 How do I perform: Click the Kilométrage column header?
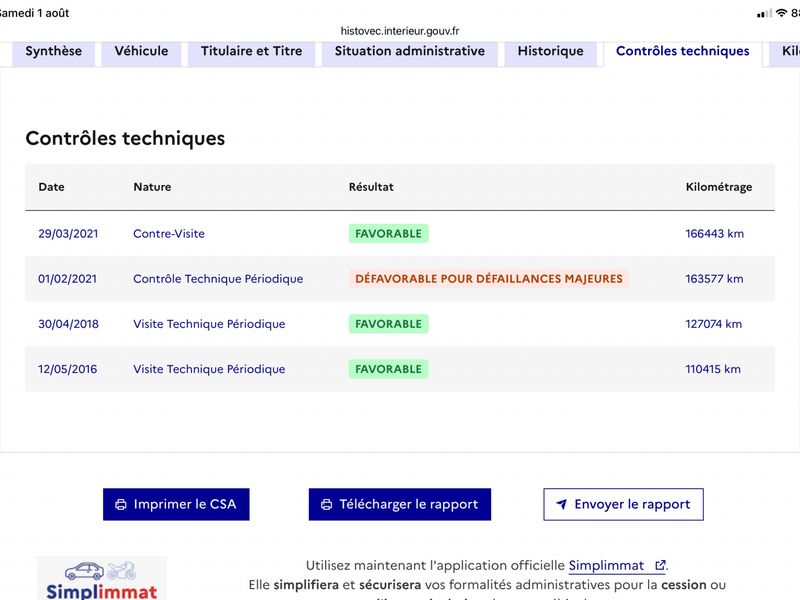point(719,187)
